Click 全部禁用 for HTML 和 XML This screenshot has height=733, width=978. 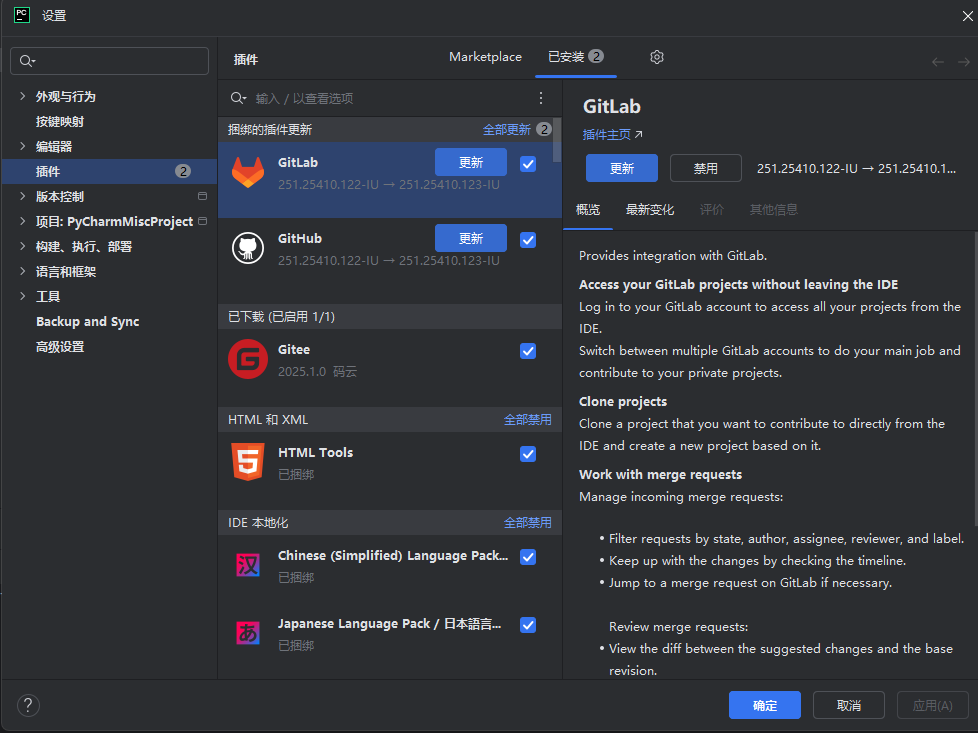528,420
